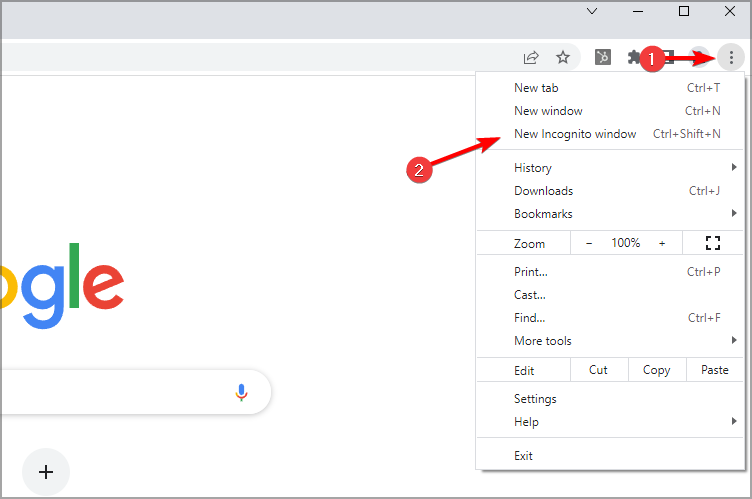Bookmark this tab with the star icon
Screen dimensions: 752x499
[x=563, y=58]
